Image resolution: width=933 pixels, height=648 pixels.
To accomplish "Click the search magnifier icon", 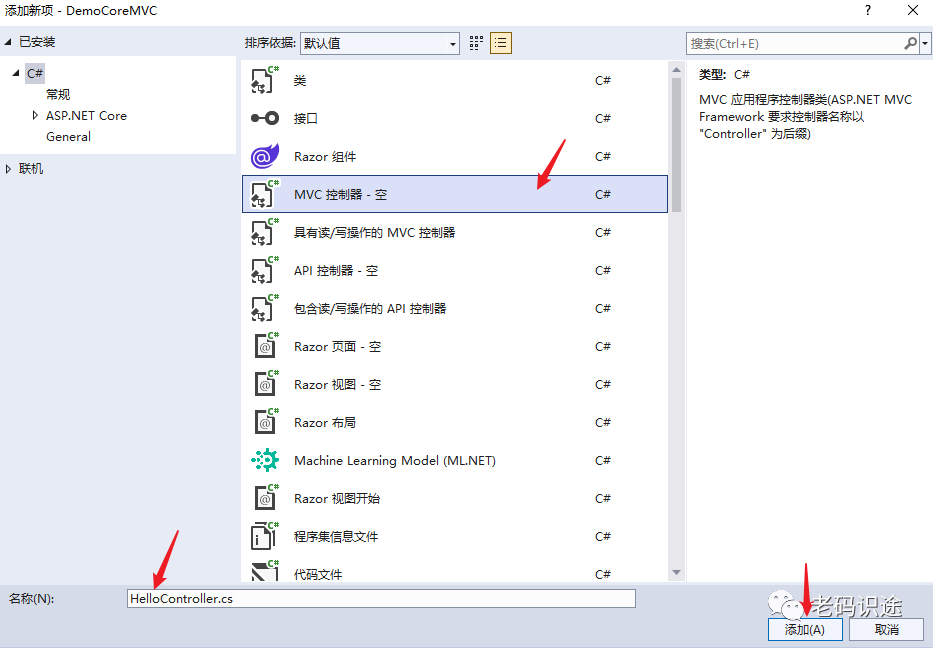I will click(x=910, y=43).
